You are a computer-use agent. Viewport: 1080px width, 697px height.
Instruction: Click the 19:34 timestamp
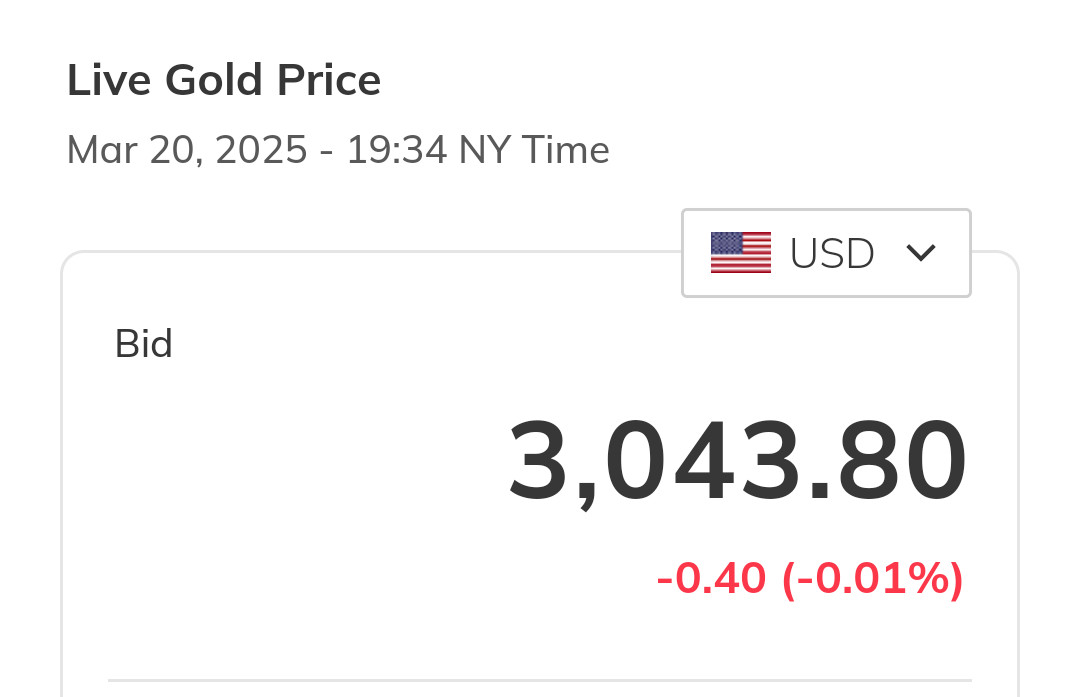pos(397,151)
